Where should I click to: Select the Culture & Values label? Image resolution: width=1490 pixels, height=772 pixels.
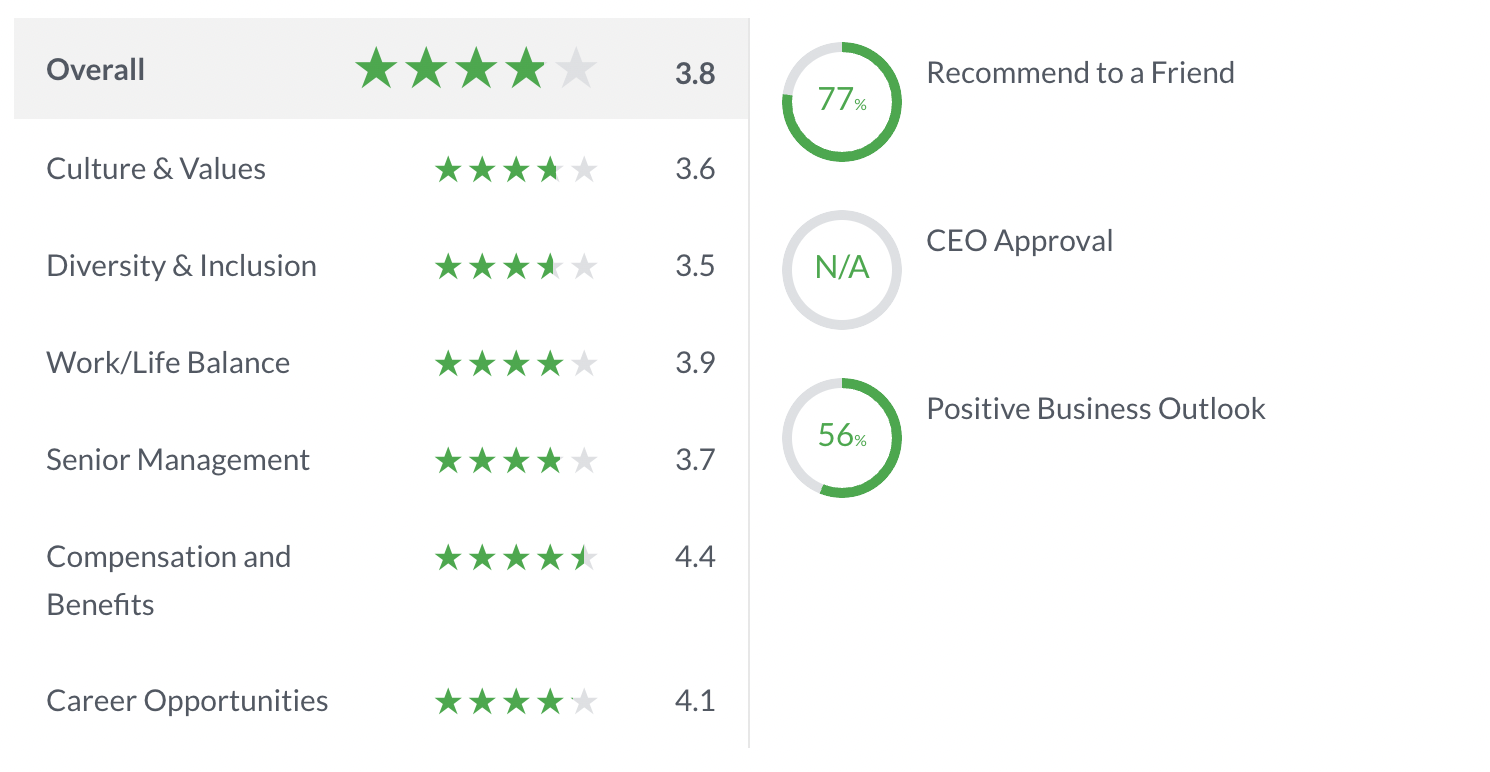pos(156,169)
